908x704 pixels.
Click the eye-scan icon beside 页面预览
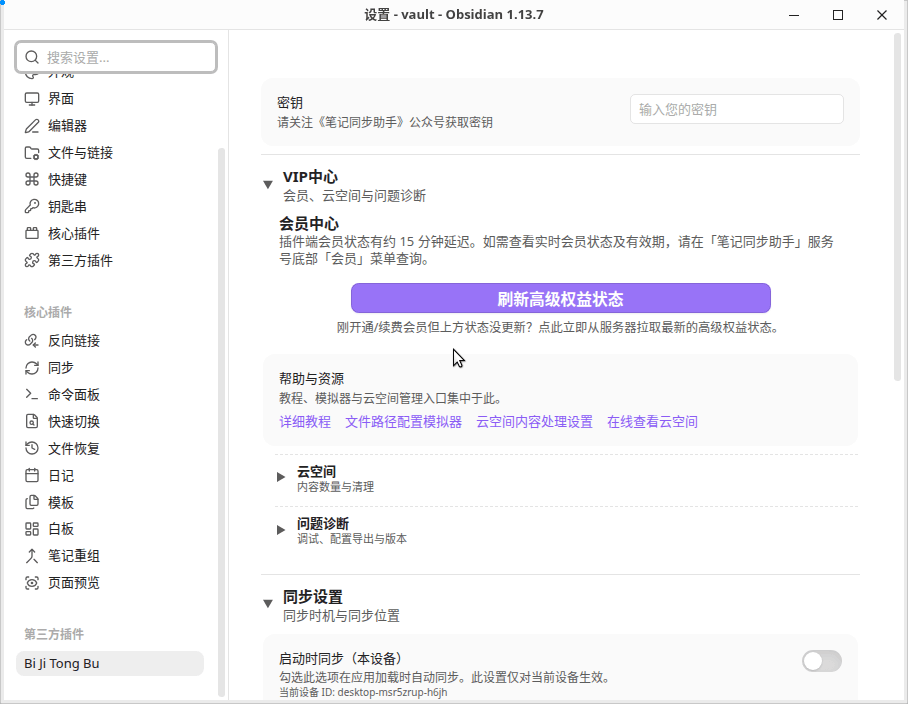click(32, 583)
